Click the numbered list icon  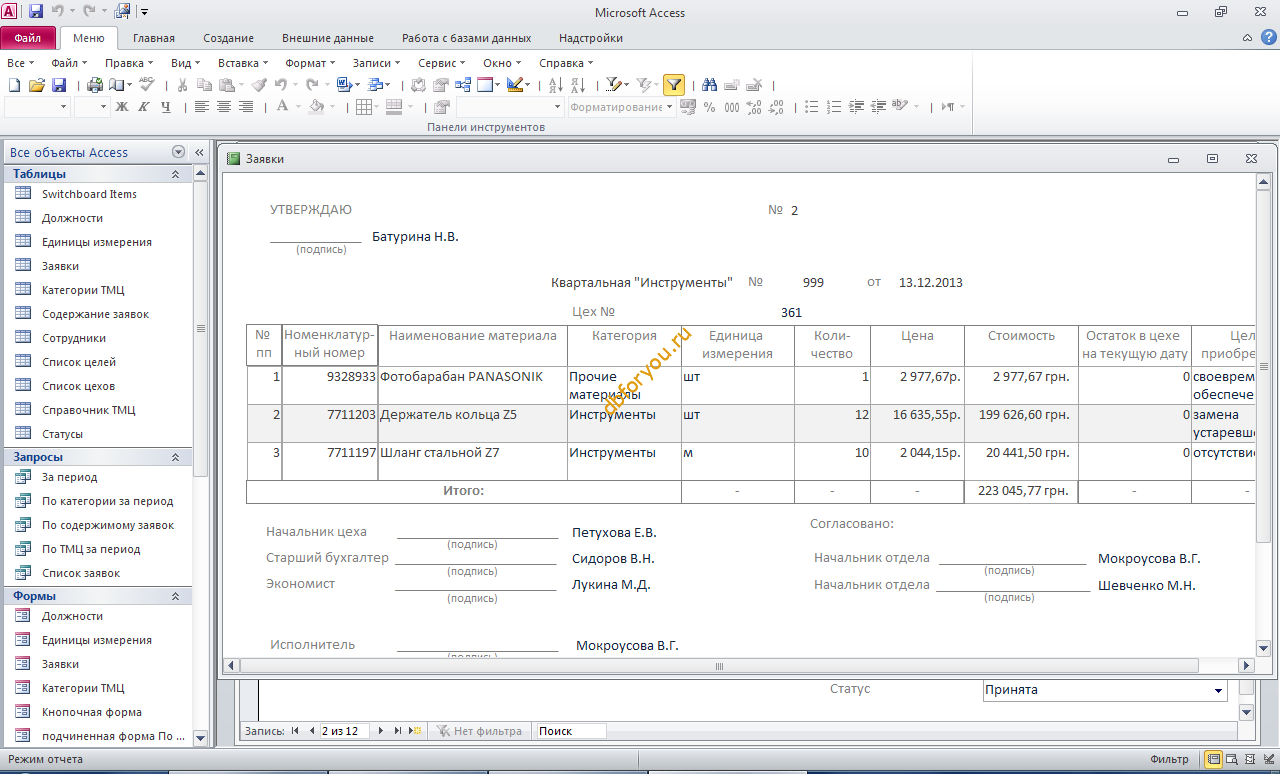point(833,107)
